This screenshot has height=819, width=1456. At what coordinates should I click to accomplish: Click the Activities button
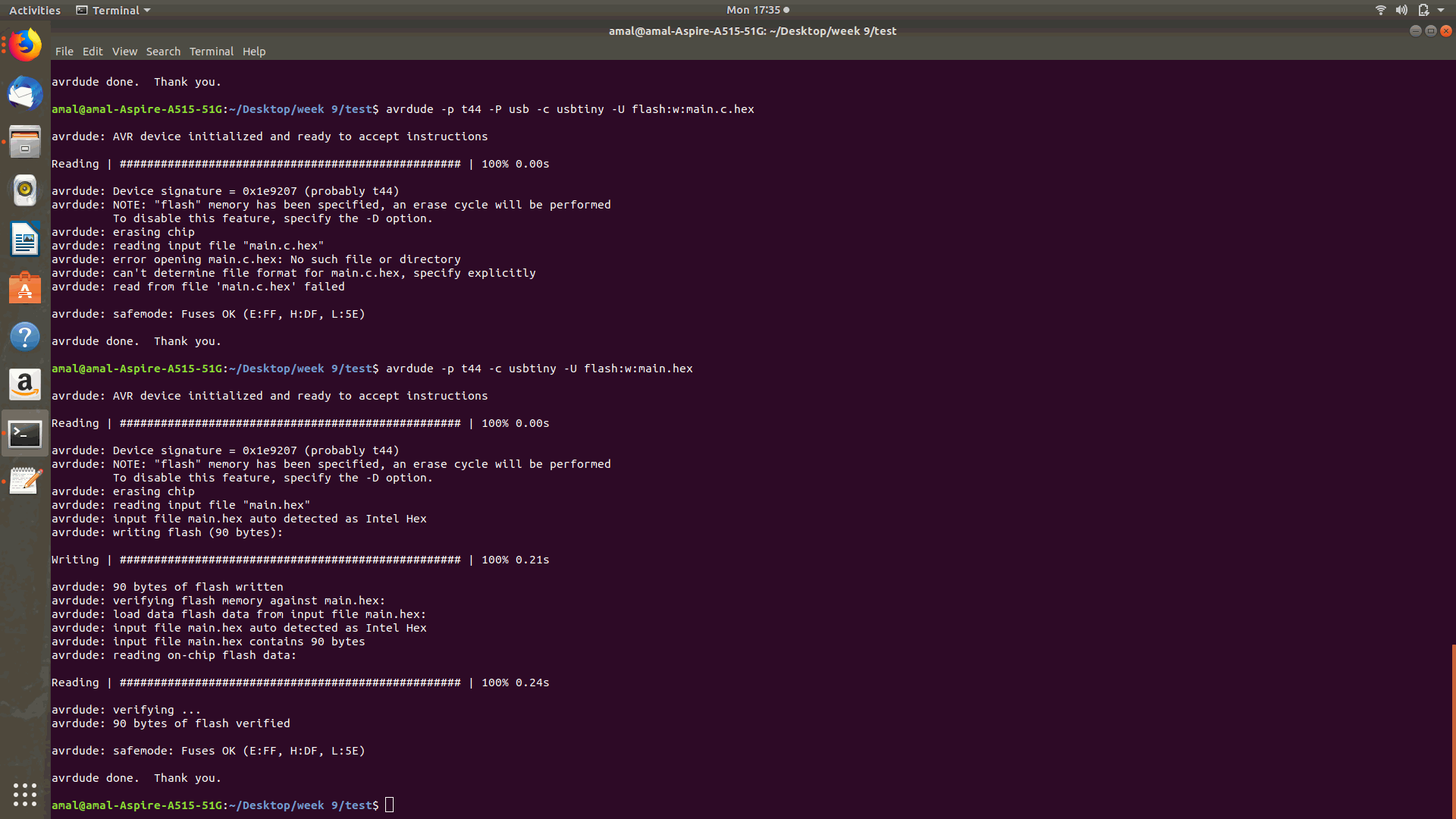tap(34, 10)
